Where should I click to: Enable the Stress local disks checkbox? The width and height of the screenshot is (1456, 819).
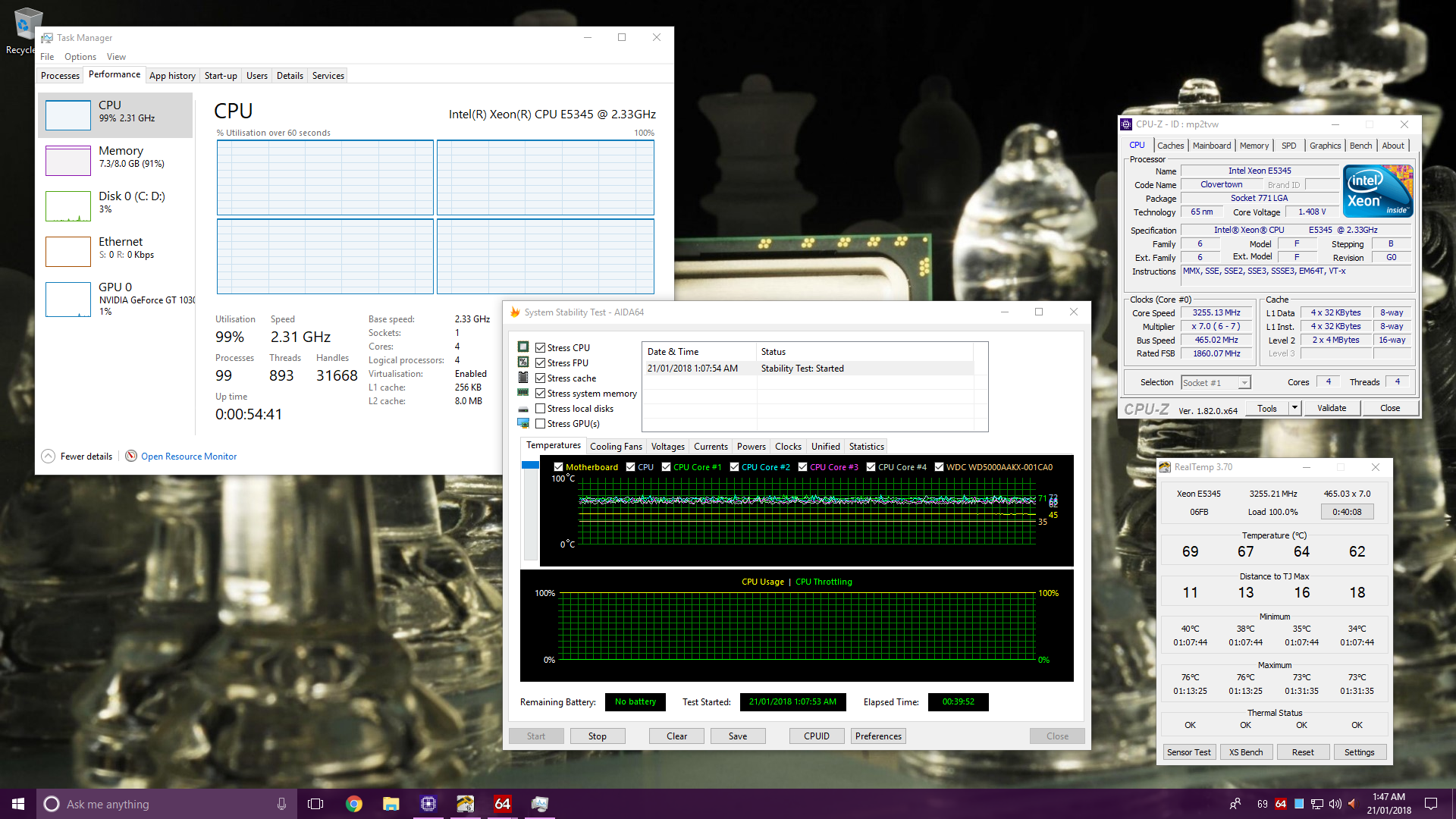coord(541,408)
